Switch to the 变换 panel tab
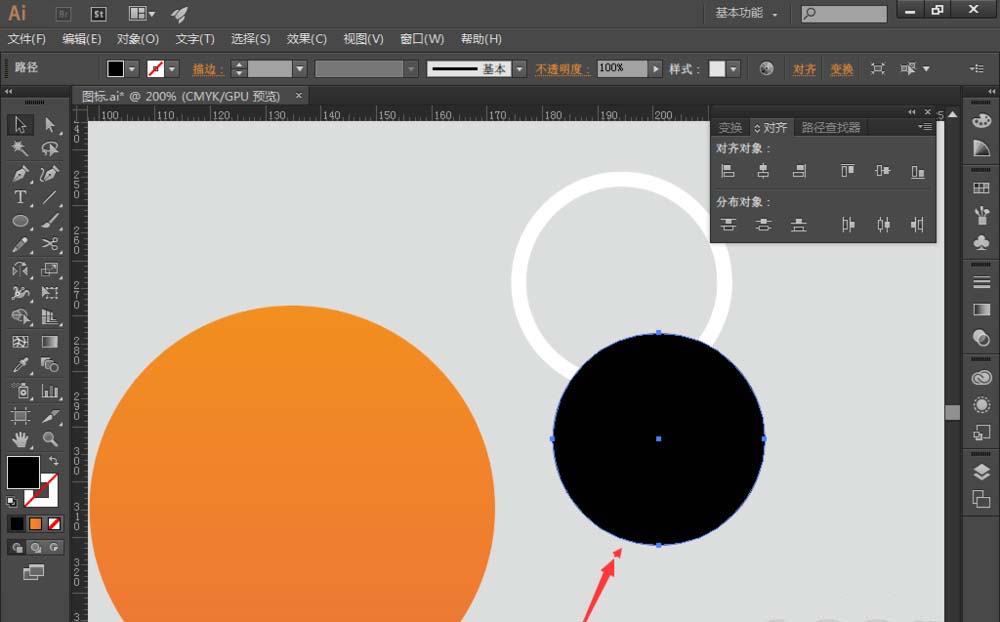The width and height of the screenshot is (1000, 622). (x=730, y=128)
